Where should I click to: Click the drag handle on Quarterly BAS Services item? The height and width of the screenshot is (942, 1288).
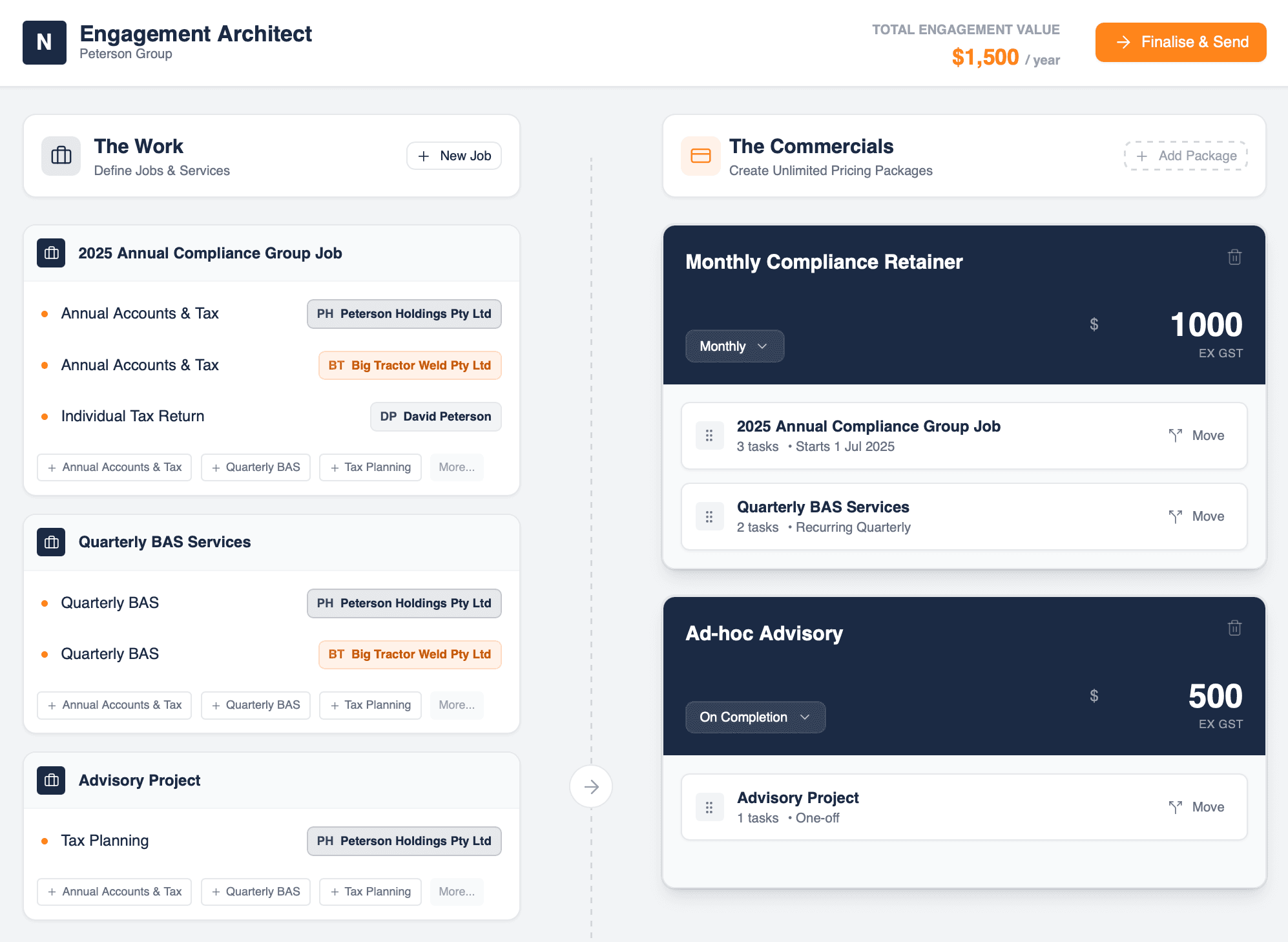point(709,516)
